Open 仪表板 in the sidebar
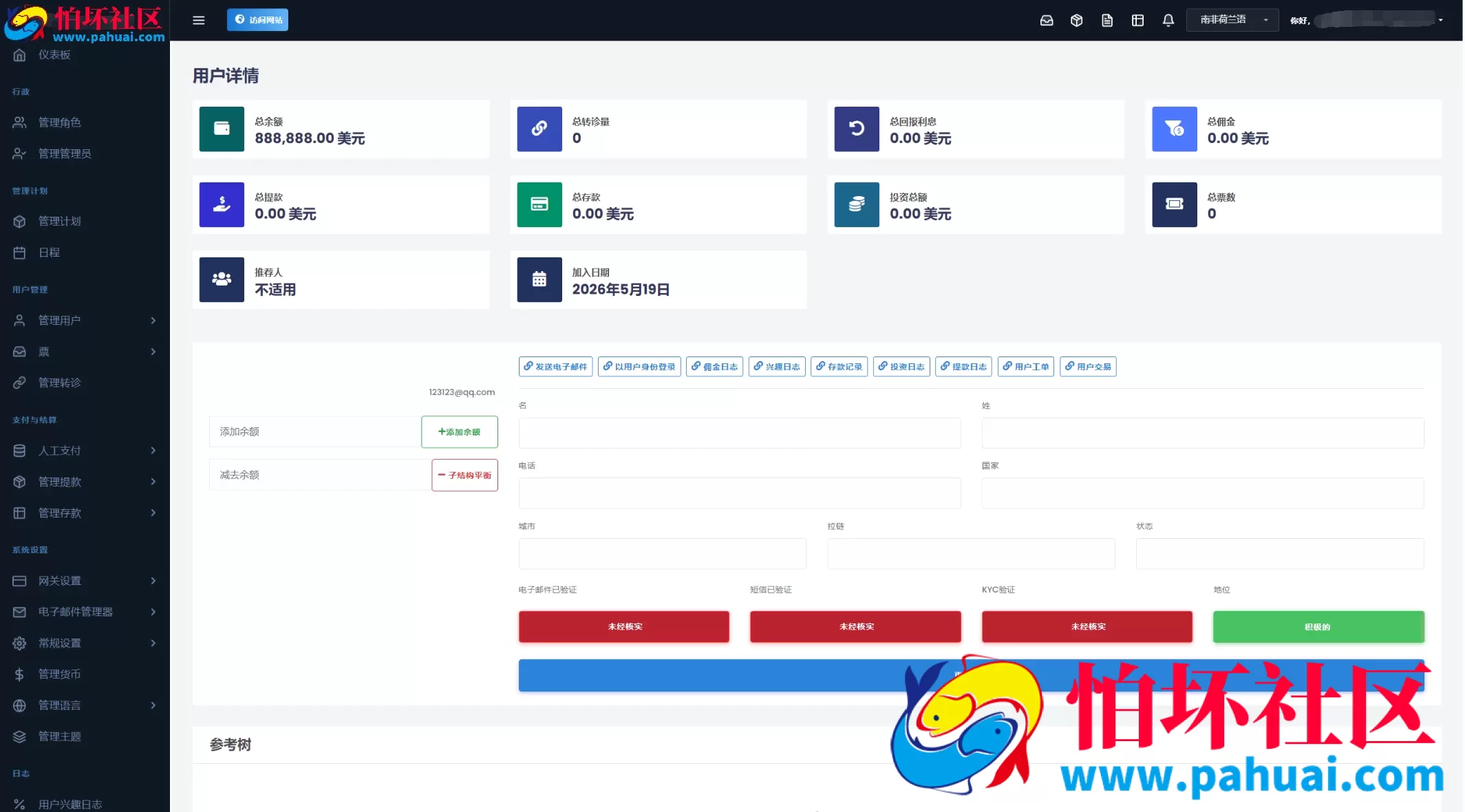Screen dimensions: 1465x812 click(x=54, y=55)
